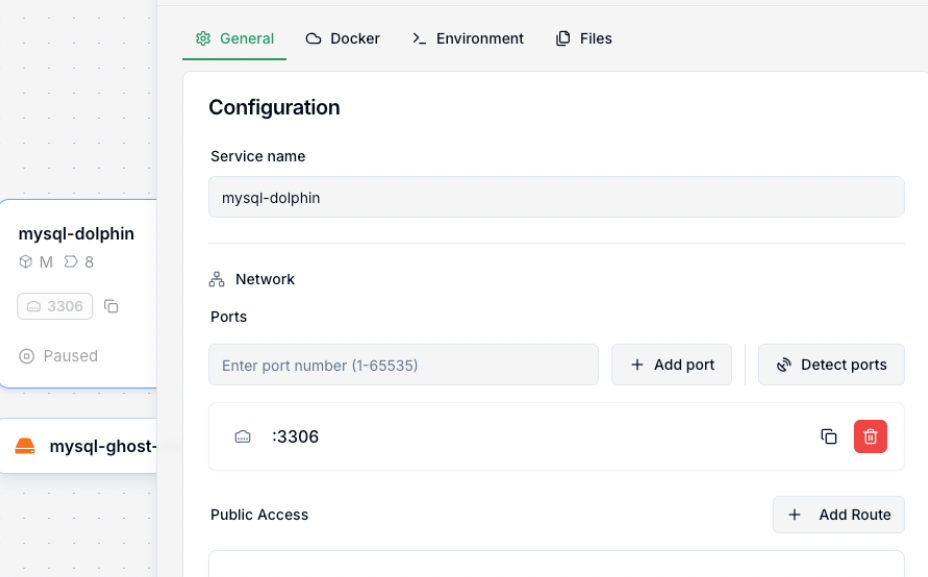Image resolution: width=928 pixels, height=577 pixels.
Task: Click the copy icon beside the 3306 badge
Action: [x=111, y=306]
